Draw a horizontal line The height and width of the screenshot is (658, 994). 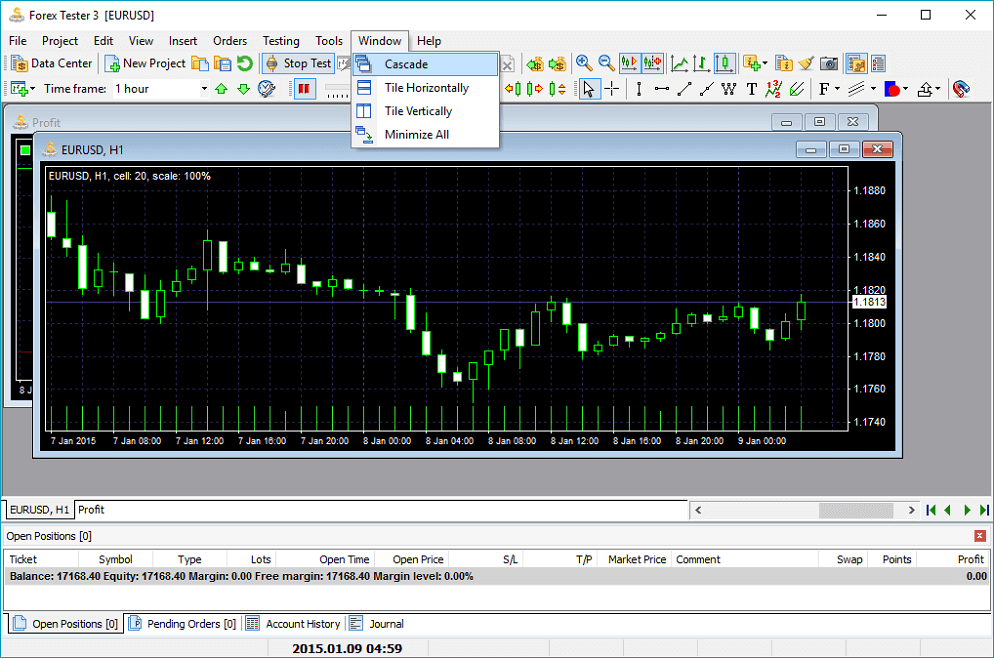point(662,89)
